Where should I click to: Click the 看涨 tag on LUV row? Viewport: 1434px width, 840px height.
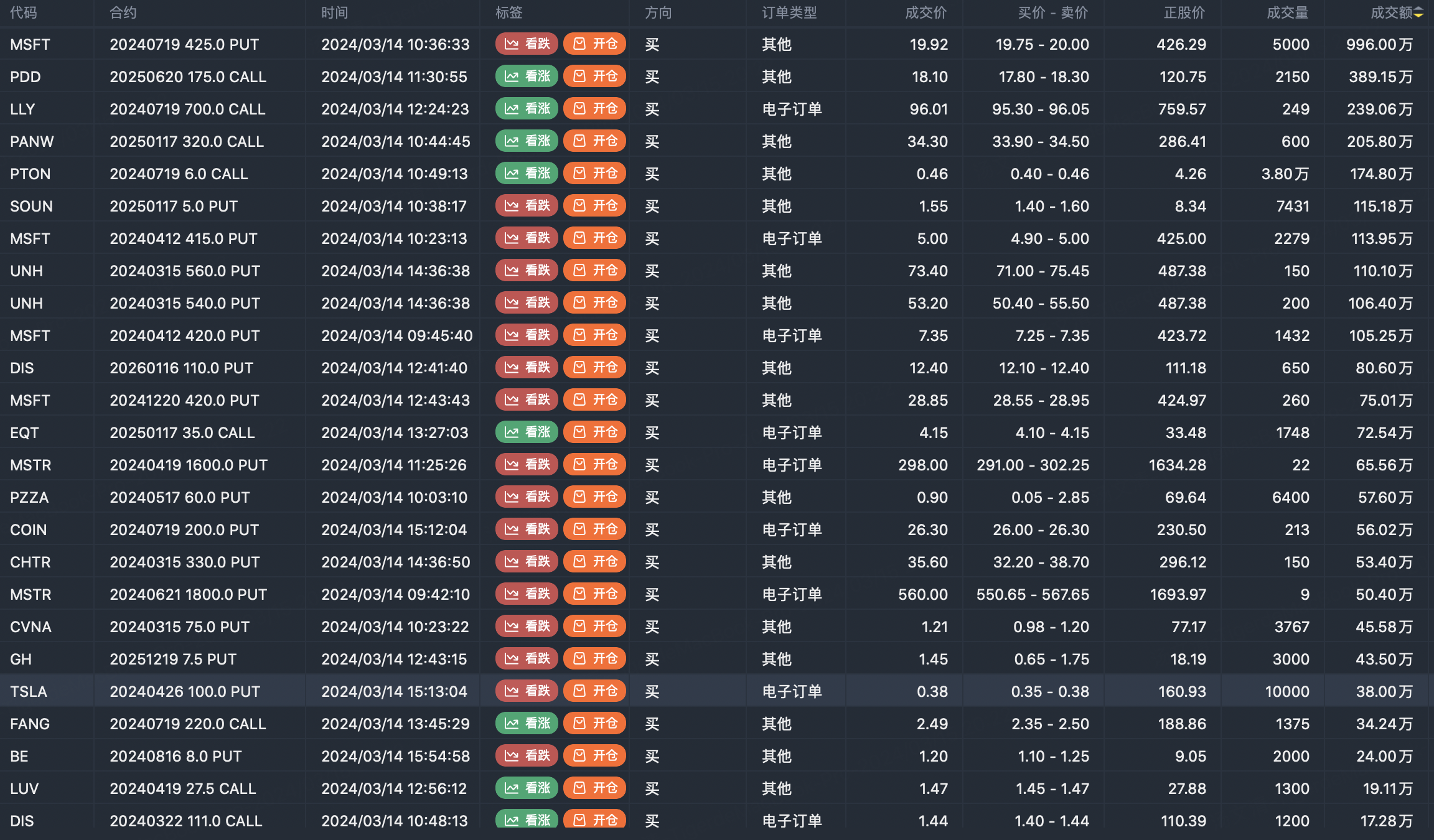[527, 788]
